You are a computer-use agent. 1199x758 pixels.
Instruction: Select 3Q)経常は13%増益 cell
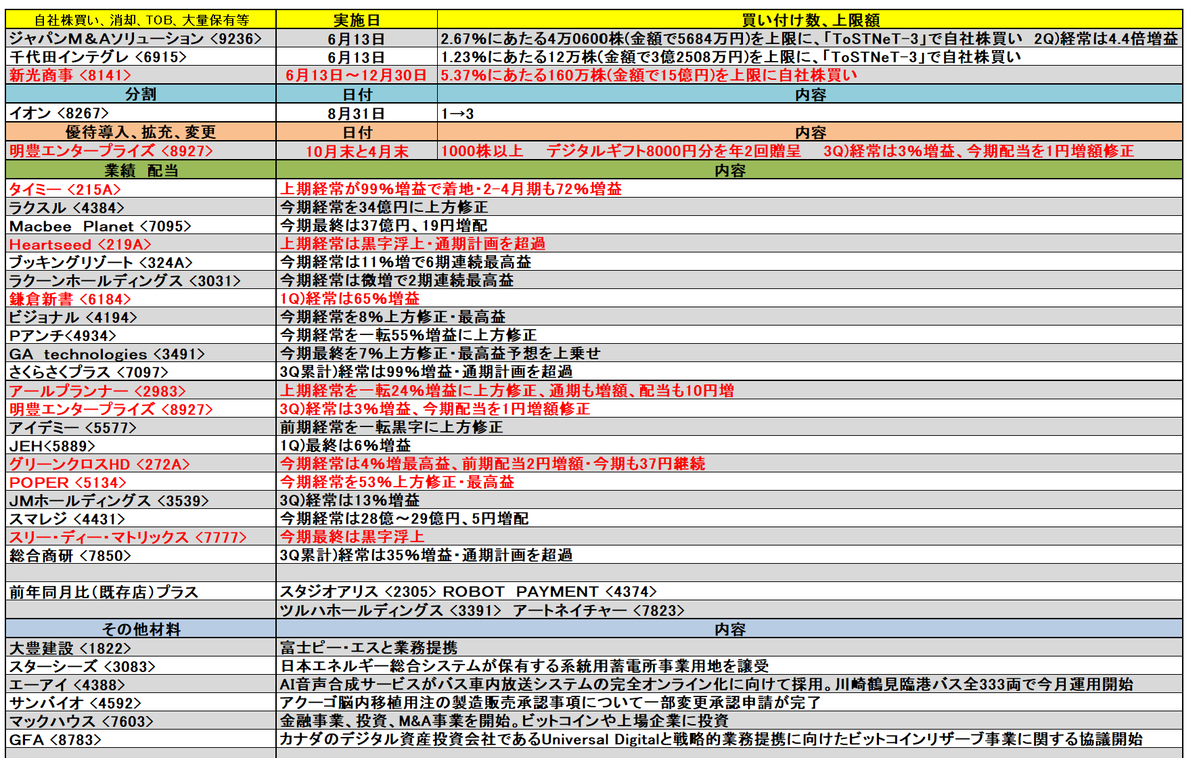click(729, 501)
